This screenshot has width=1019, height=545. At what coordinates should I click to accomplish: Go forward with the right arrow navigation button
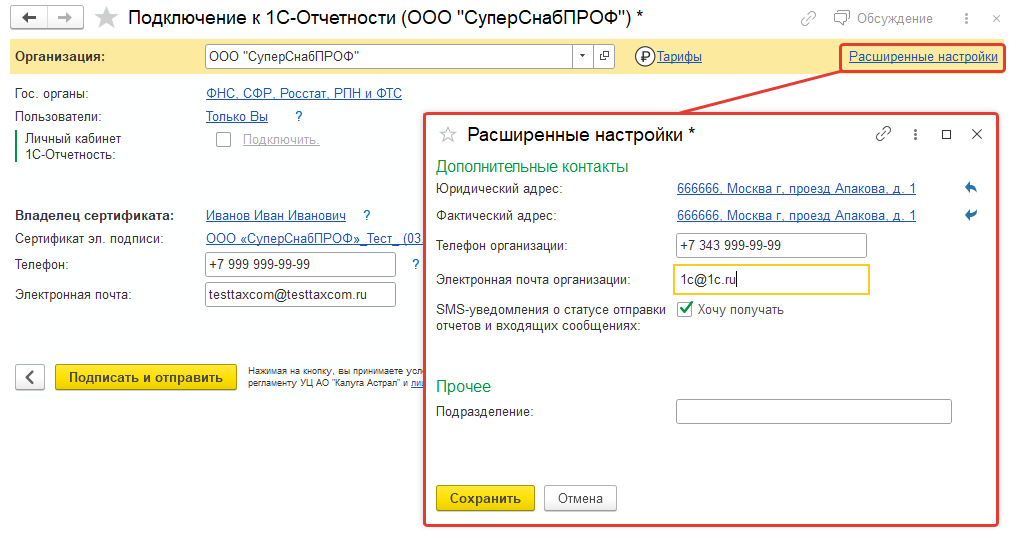coord(65,18)
